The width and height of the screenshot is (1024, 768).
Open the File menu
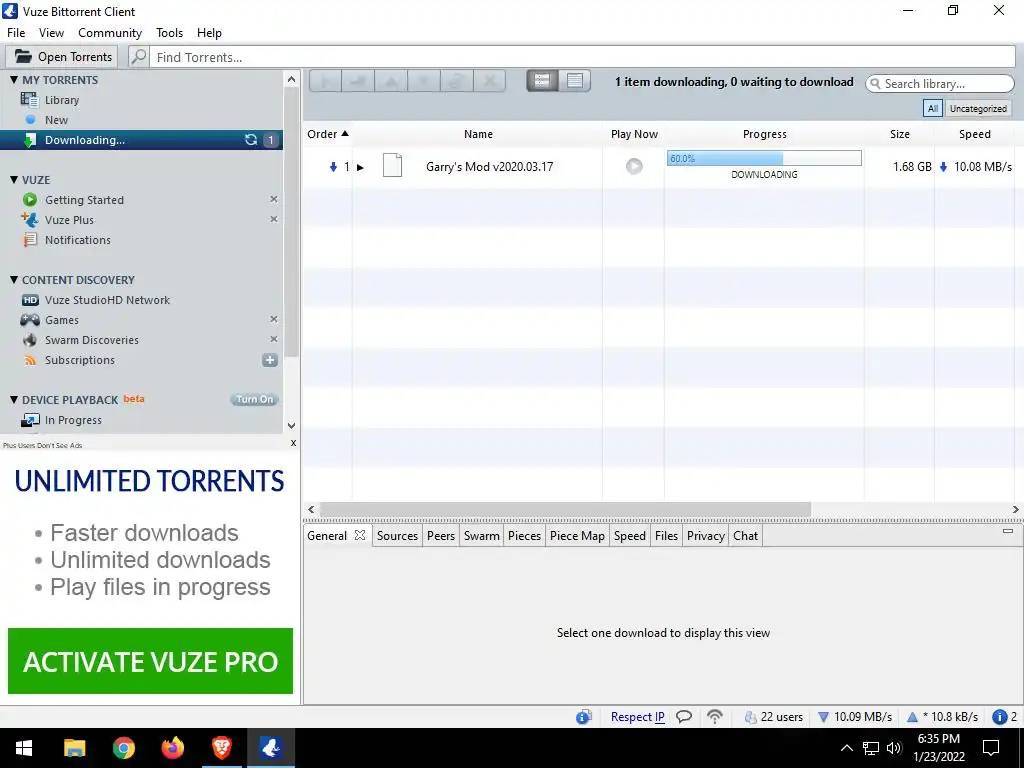pos(16,33)
